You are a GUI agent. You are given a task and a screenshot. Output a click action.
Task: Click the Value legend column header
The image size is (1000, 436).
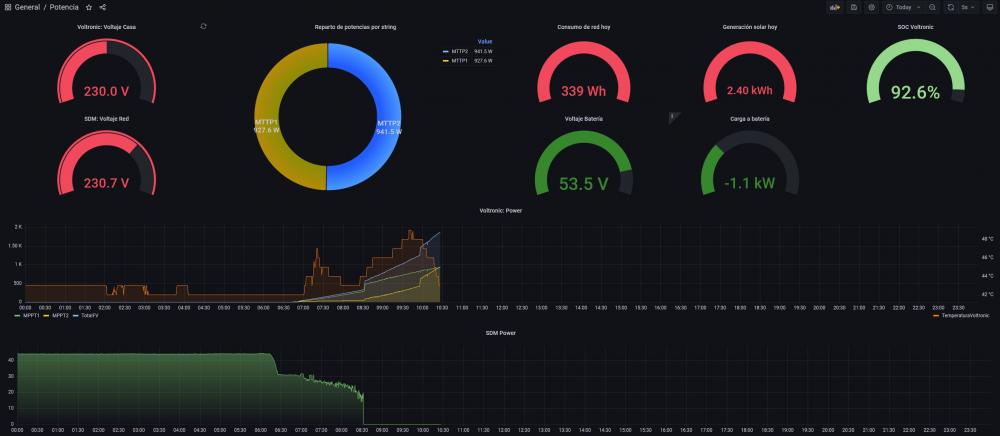(x=485, y=41)
